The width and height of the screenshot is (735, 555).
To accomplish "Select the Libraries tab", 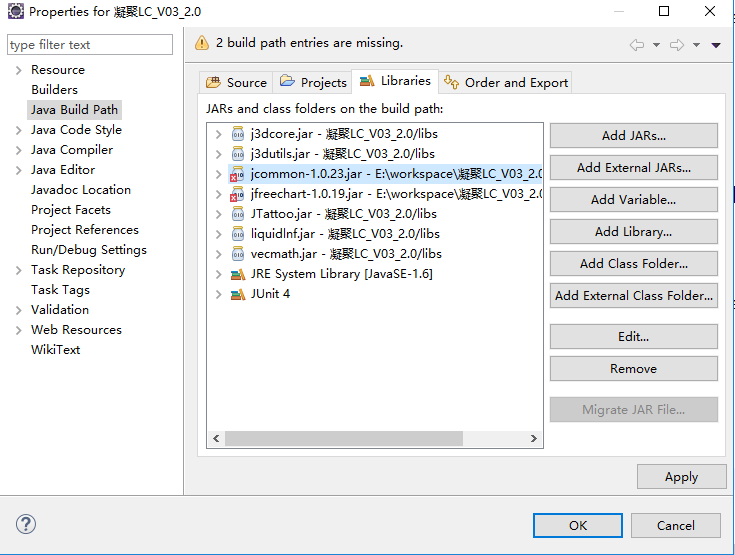I will point(395,81).
